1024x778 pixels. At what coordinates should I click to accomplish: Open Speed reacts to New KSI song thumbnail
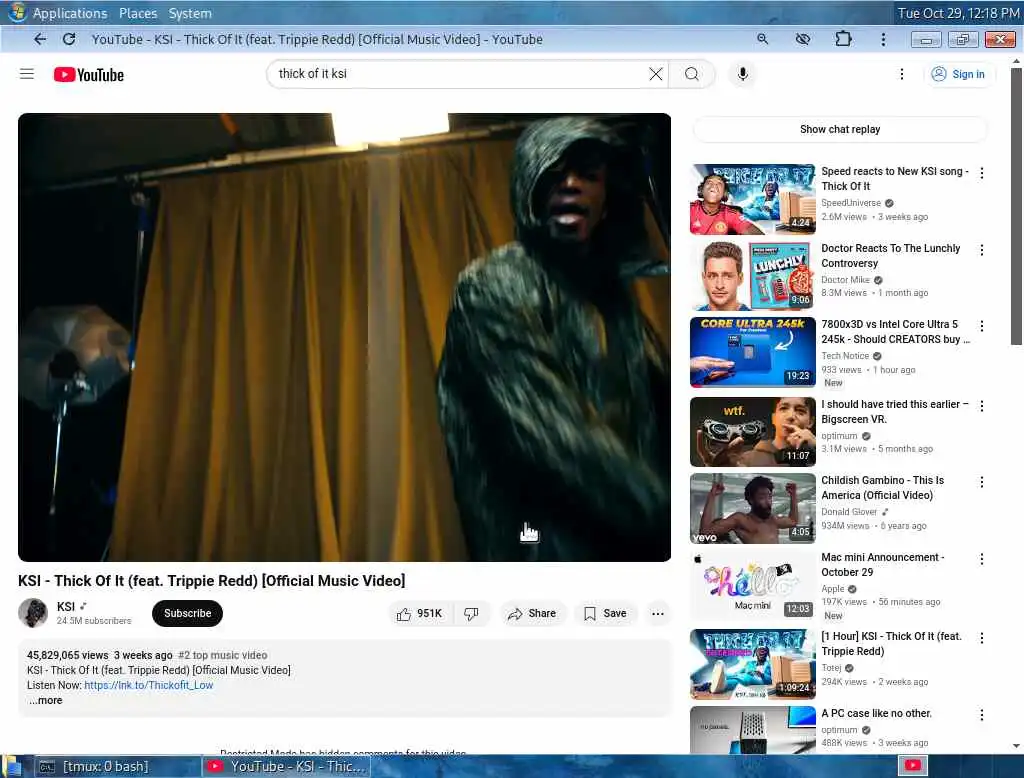(x=752, y=199)
